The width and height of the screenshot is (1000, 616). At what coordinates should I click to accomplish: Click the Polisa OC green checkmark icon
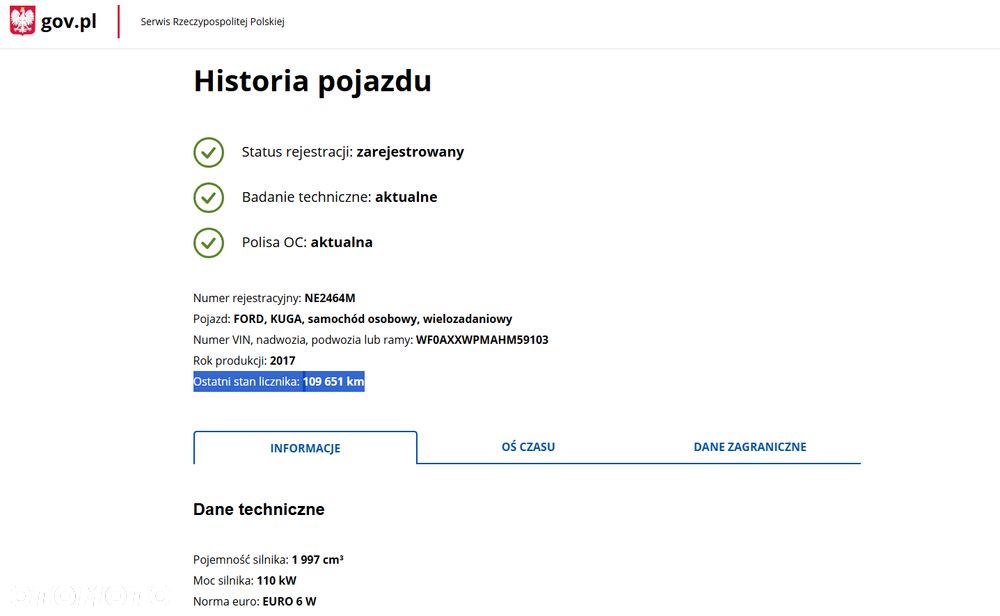click(208, 242)
